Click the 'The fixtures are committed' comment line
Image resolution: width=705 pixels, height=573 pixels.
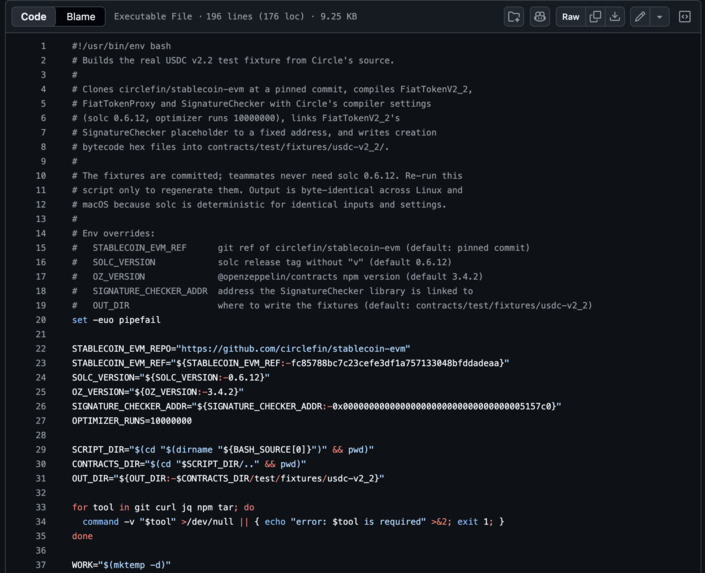pyautogui.click(x=267, y=176)
